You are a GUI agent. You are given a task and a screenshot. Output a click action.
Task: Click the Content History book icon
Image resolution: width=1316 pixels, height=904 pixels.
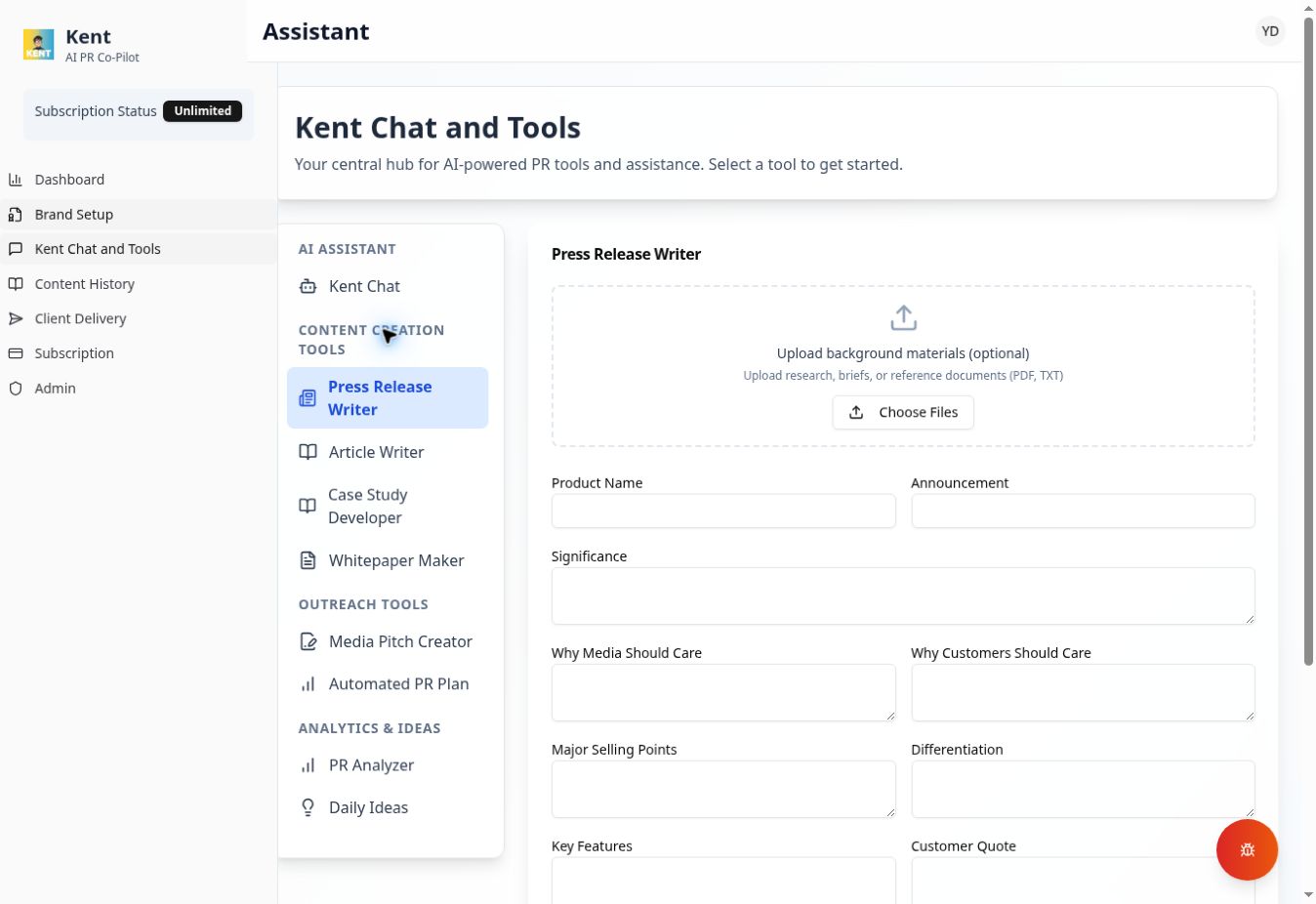point(16,284)
